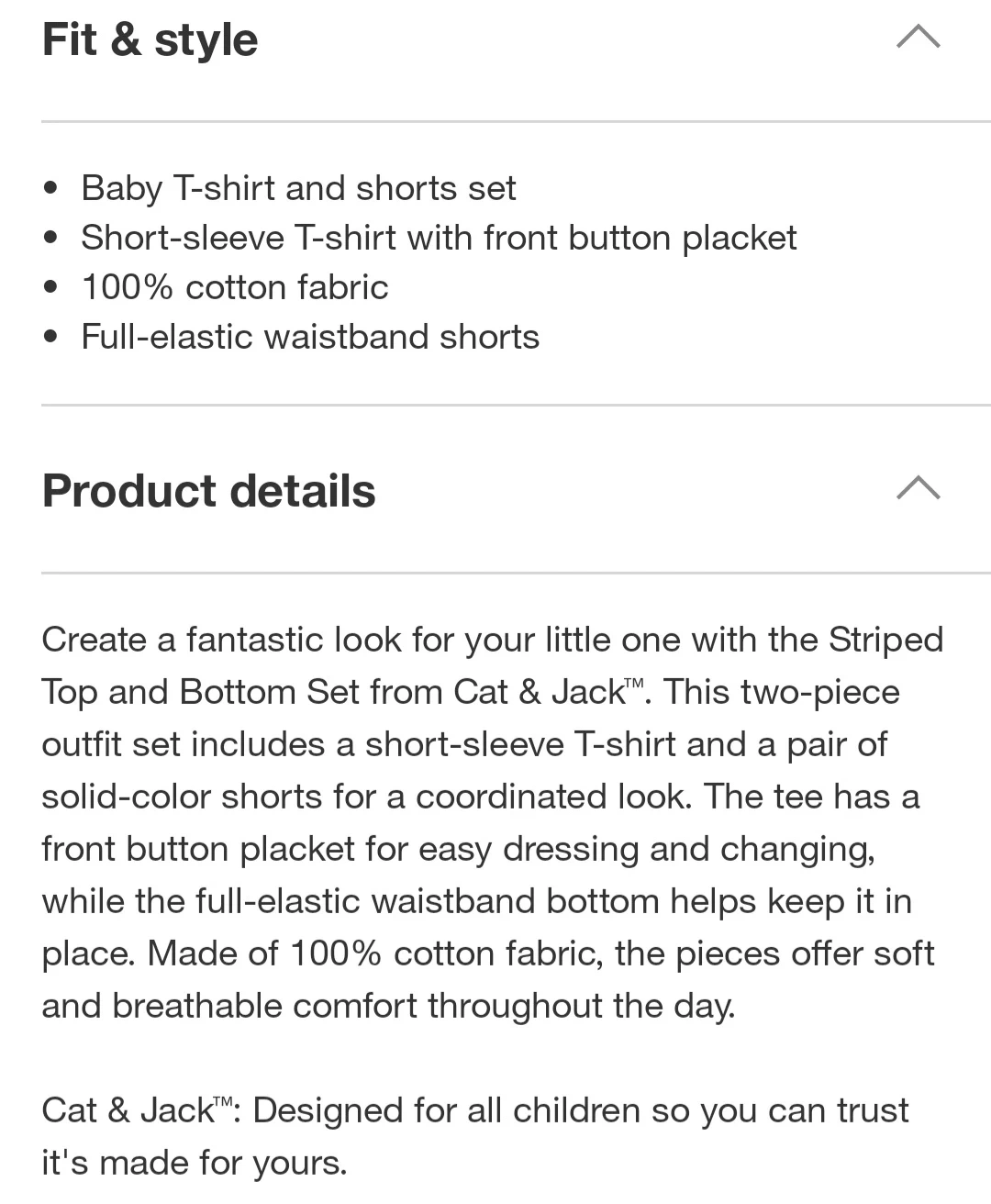
Task: Select the 'Baby T-shirt and shorts set' bullet text
Action: [x=298, y=188]
